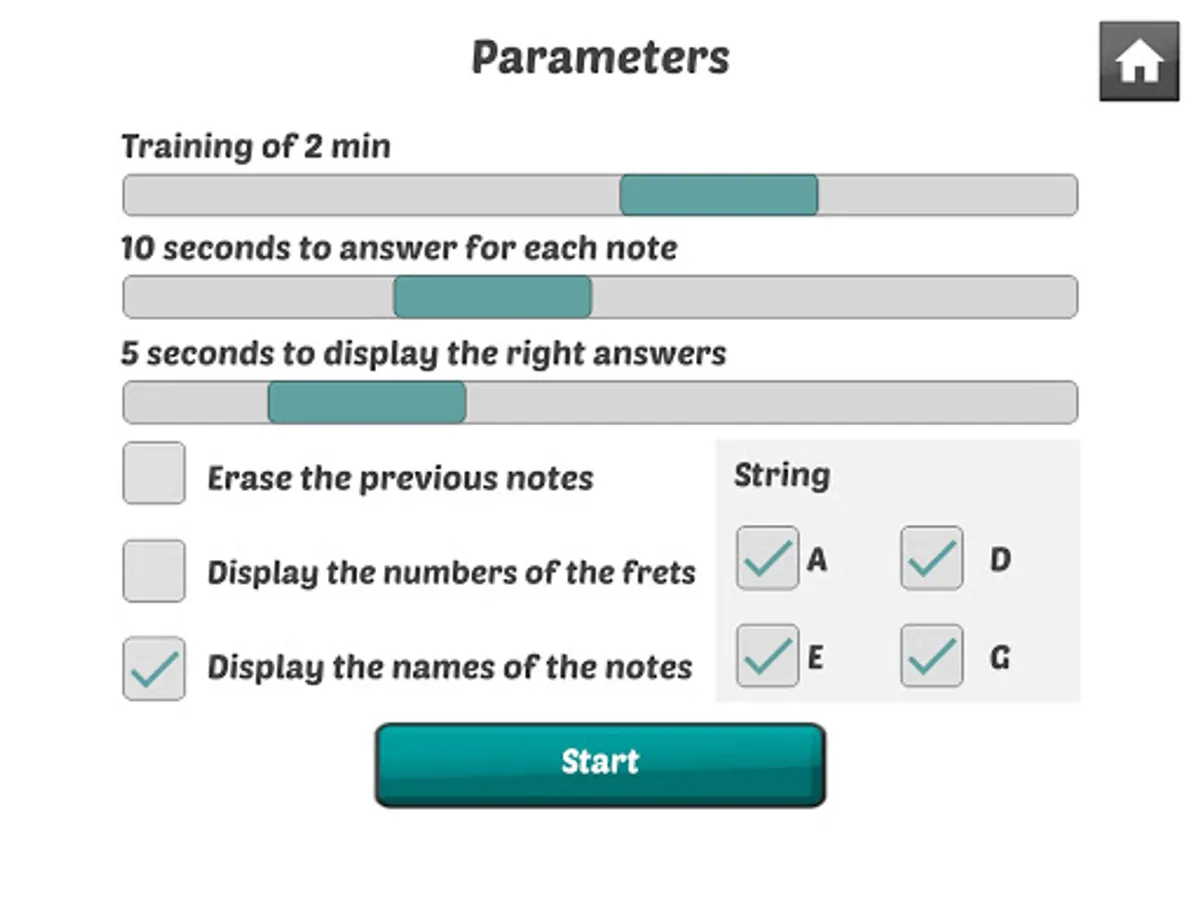This screenshot has height=900, width=1200.
Task: Enable Display the numbers of frets checkbox
Action: coord(154,571)
